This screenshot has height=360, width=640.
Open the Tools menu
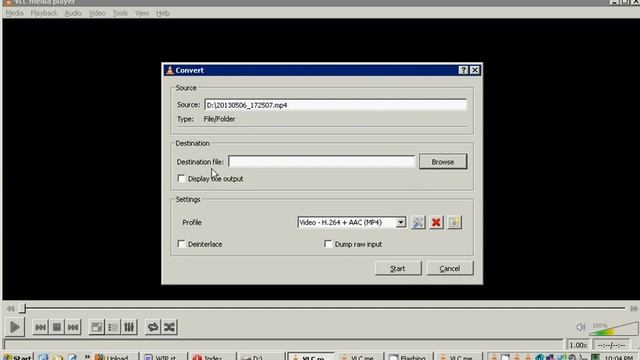(120, 13)
